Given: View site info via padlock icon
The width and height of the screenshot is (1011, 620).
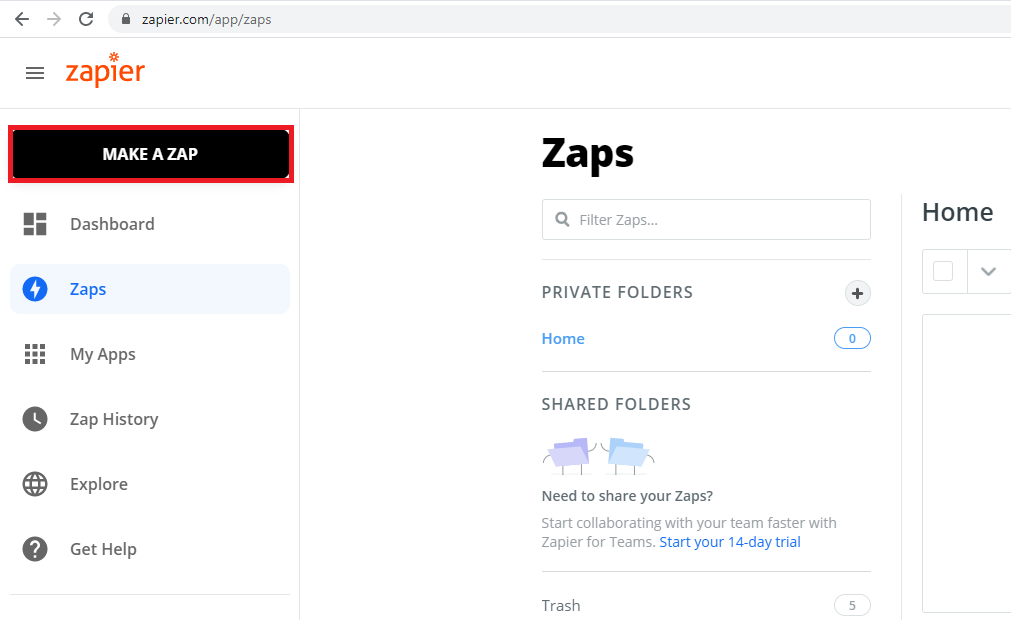Looking at the screenshot, I should click(x=126, y=19).
